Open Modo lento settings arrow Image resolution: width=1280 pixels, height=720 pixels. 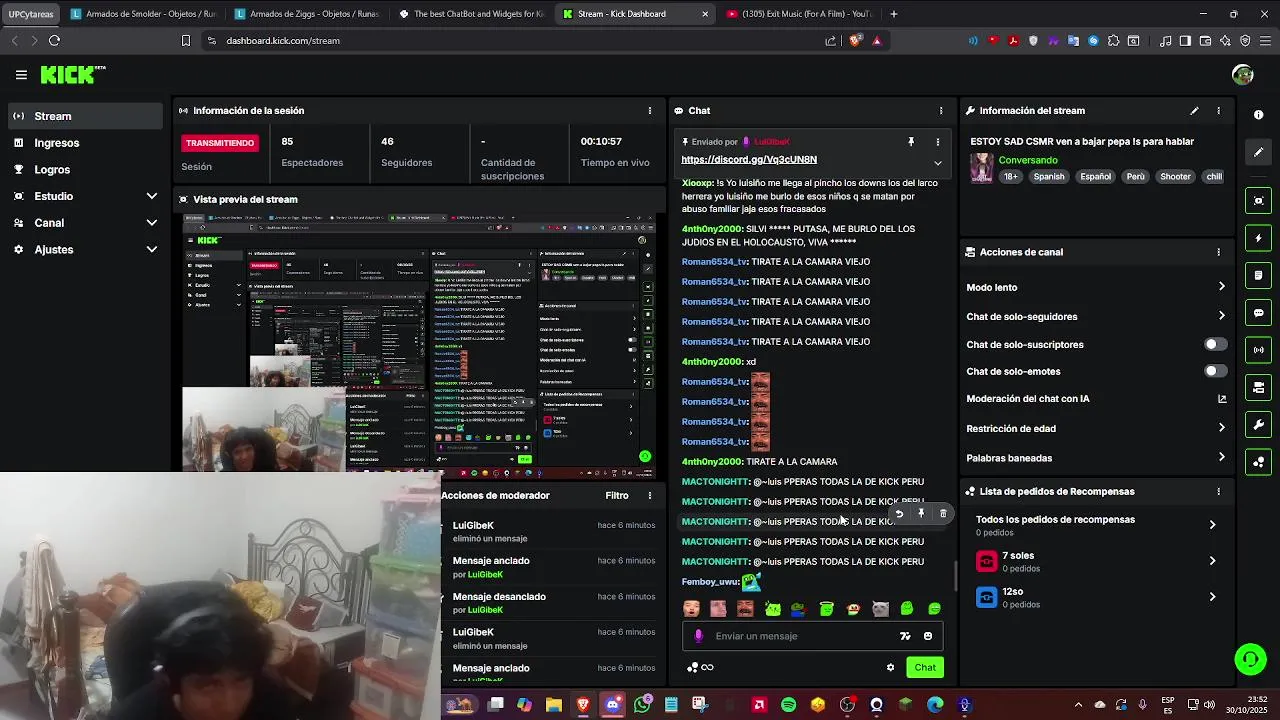(1221, 287)
